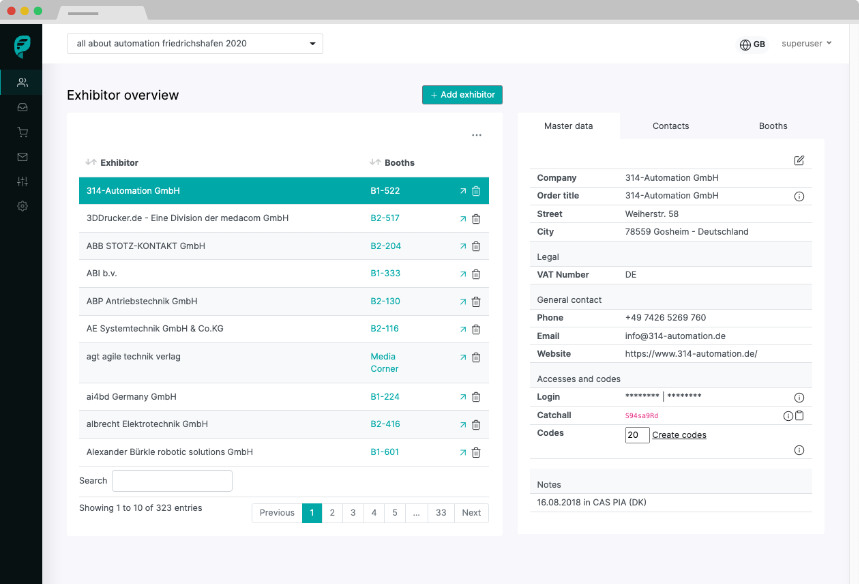Screen dimensions: 859x584
Task: Click the edit master data pencil icon
Action: click(x=799, y=160)
